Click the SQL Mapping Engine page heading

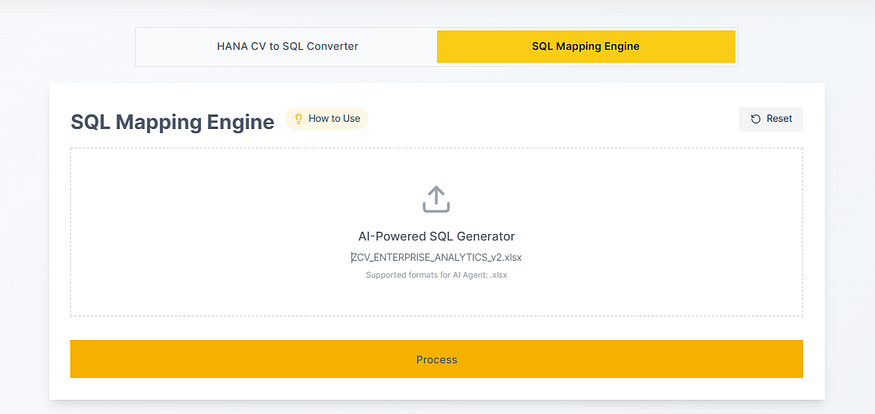172,122
